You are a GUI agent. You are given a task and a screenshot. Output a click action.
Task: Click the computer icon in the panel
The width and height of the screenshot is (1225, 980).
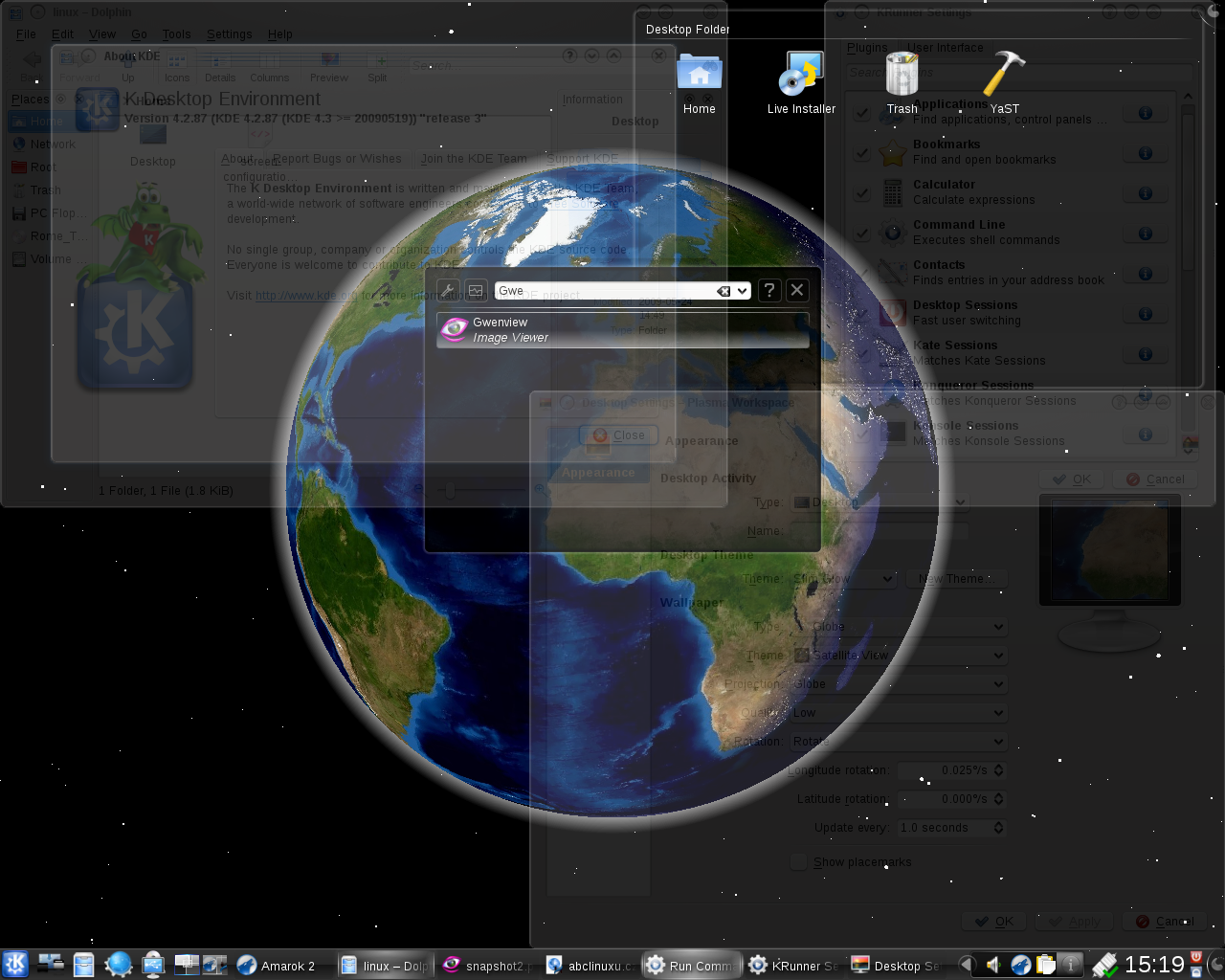pos(153,965)
